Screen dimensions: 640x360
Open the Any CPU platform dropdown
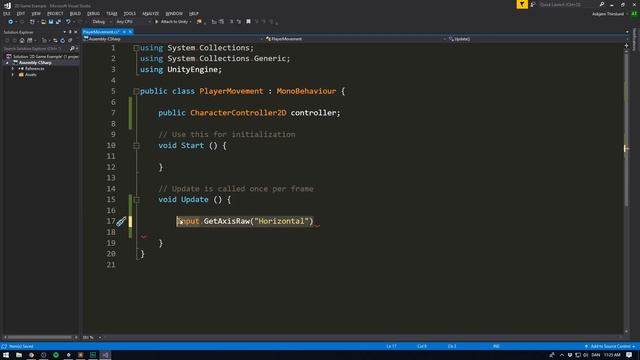click(133, 22)
